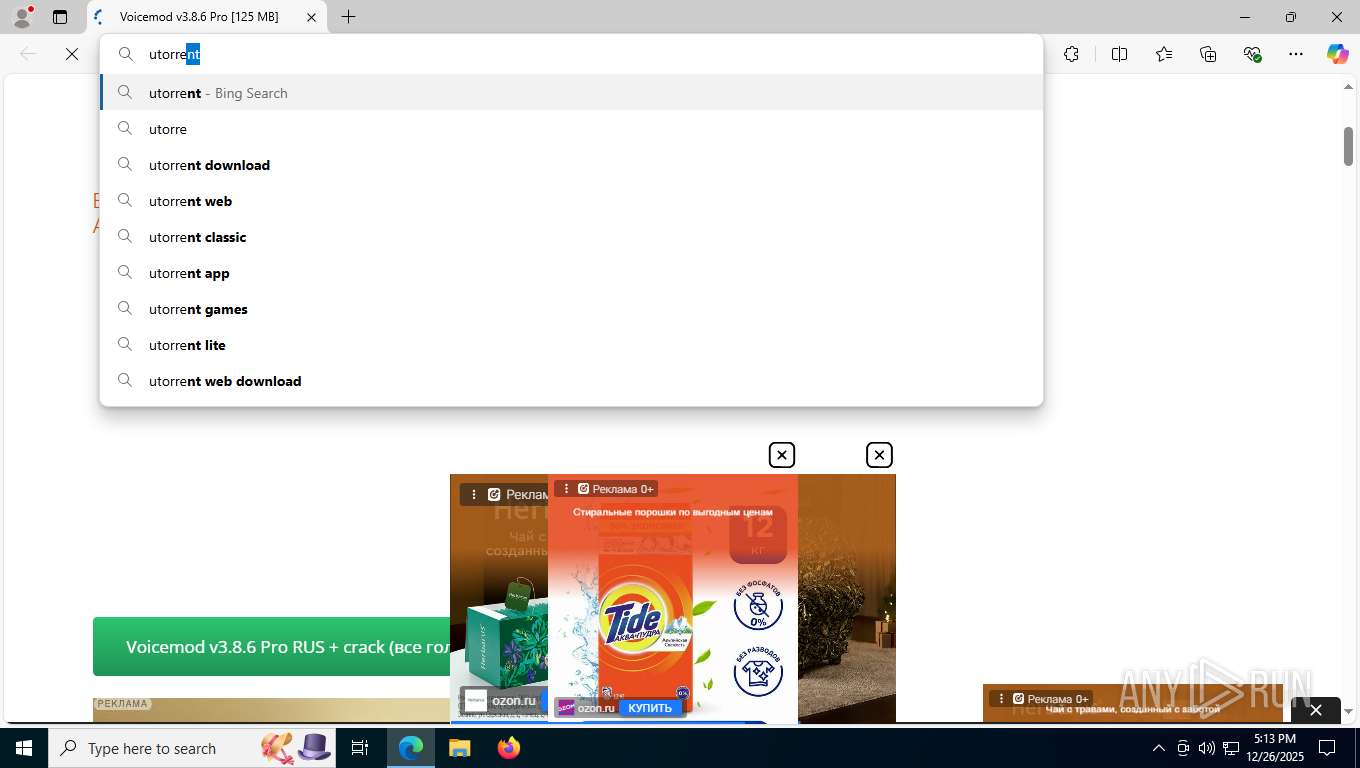The width and height of the screenshot is (1360, 768).
Task: Click the КУПИТЬ button on Tide ad
Action: point(650,708)
